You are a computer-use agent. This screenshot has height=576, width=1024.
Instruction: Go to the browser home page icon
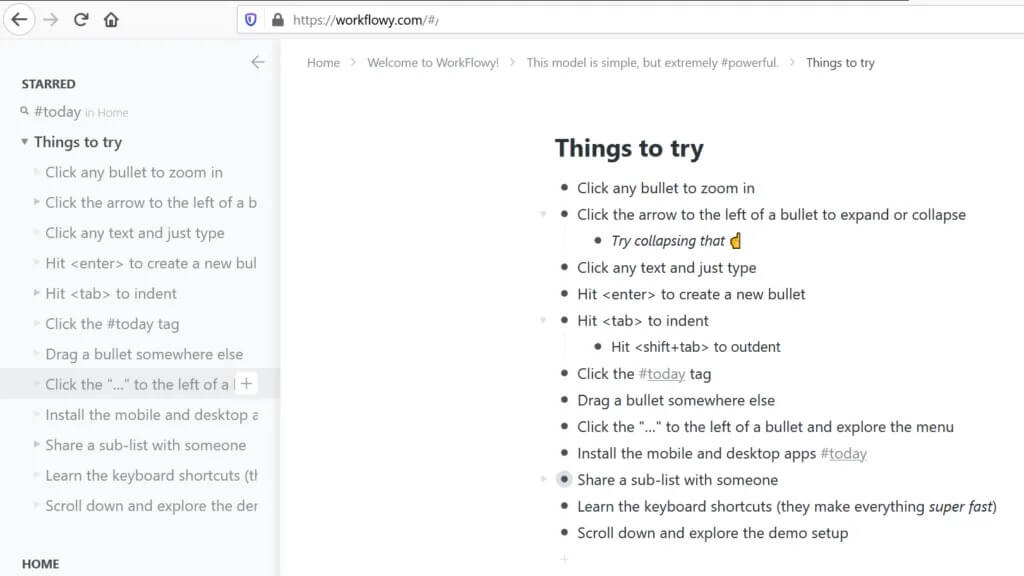[111, 19]
